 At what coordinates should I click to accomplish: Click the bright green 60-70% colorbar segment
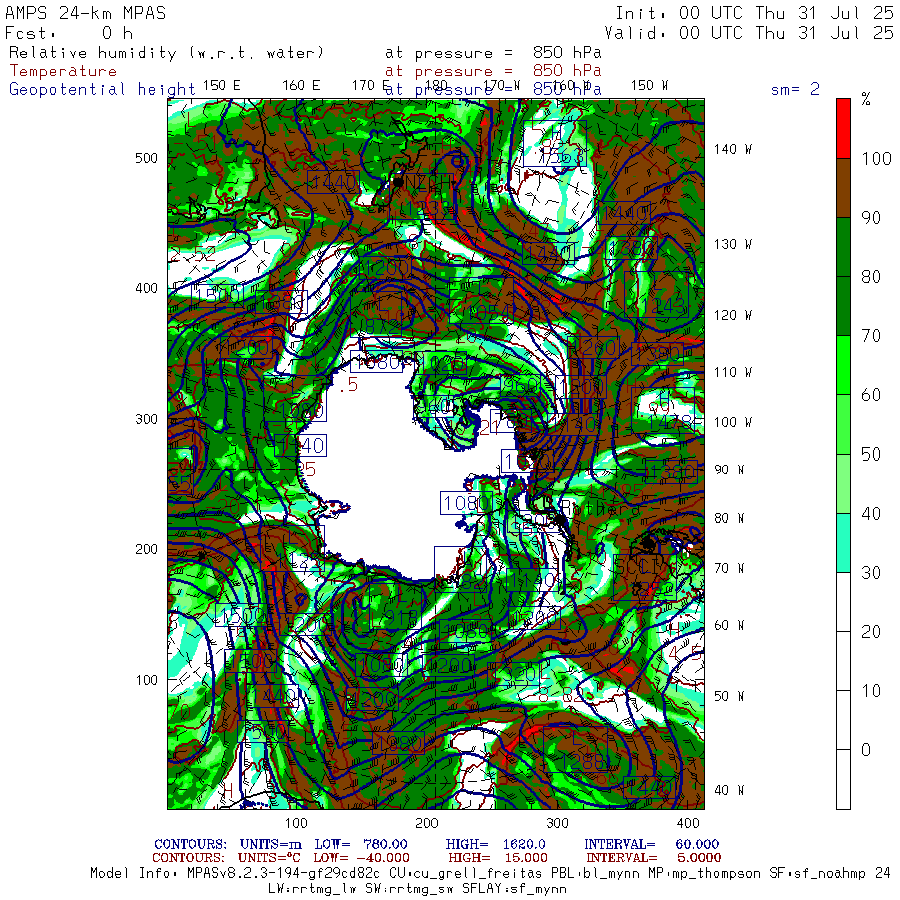[x=843, y=365]
